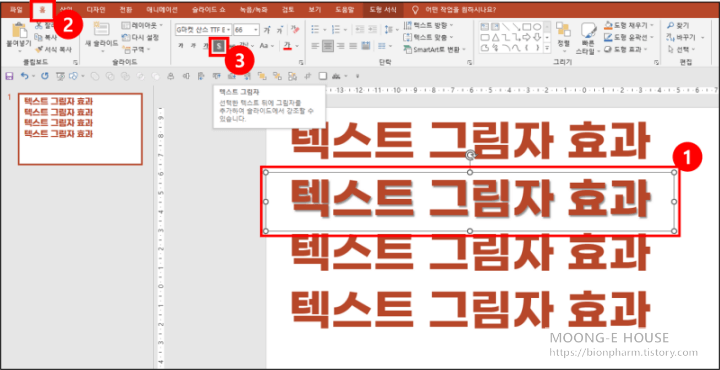Click Reset (다시 설정) in Slides group
This screenshot has height=370, width=720.
(x=141, y=37)
